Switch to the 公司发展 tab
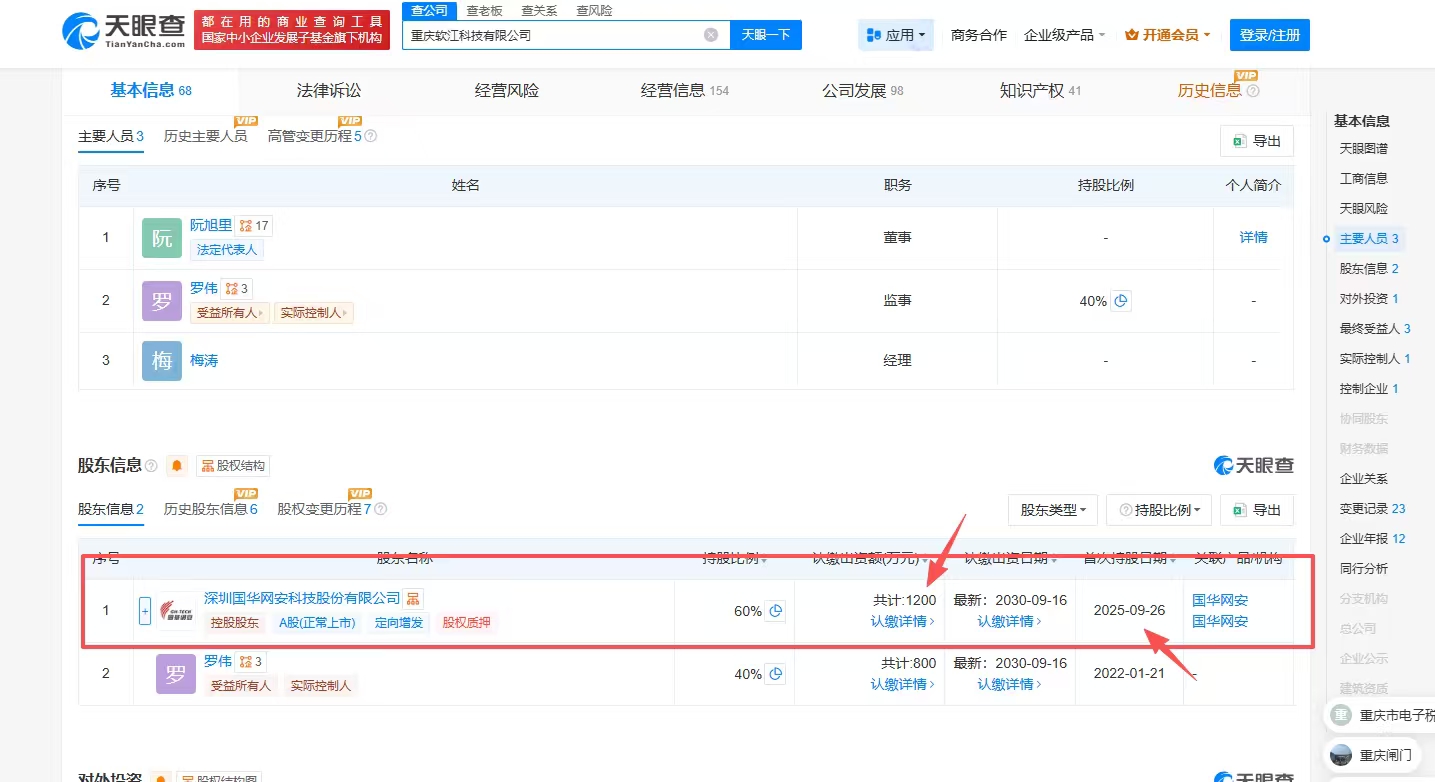 [x=863, y=91]
